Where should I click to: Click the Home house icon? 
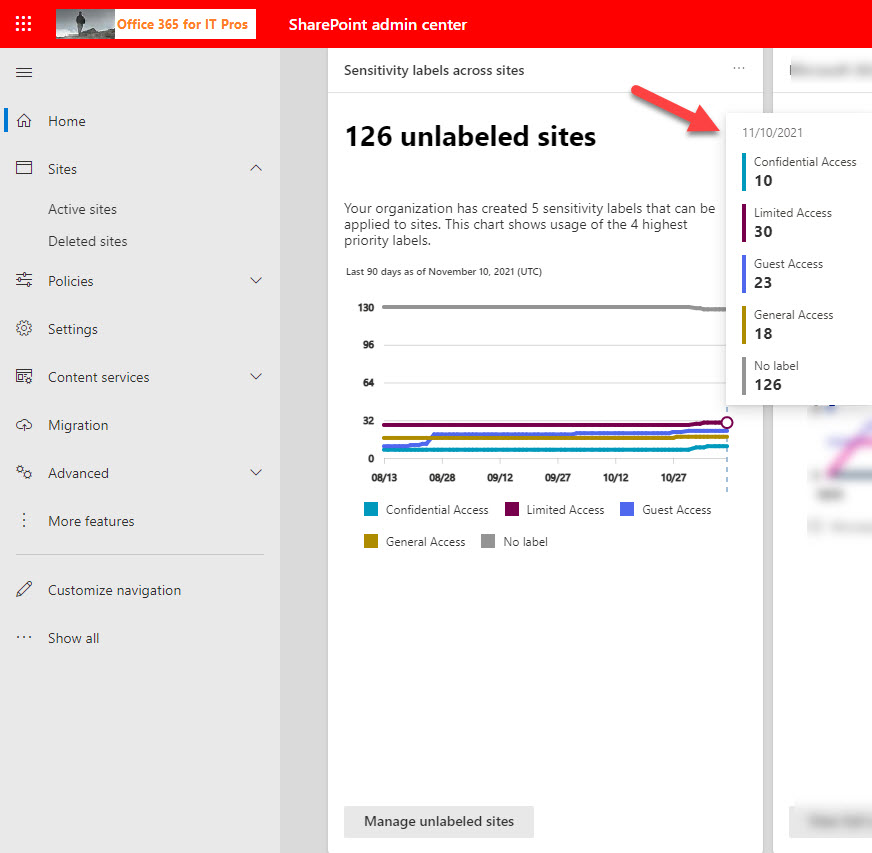(x=25, y=121)
